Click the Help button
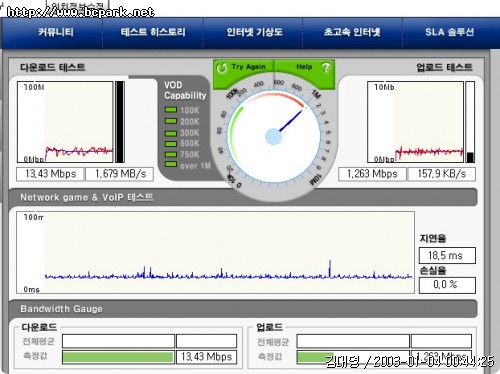This screenshot has height=374, width=500. coord(304,67)
